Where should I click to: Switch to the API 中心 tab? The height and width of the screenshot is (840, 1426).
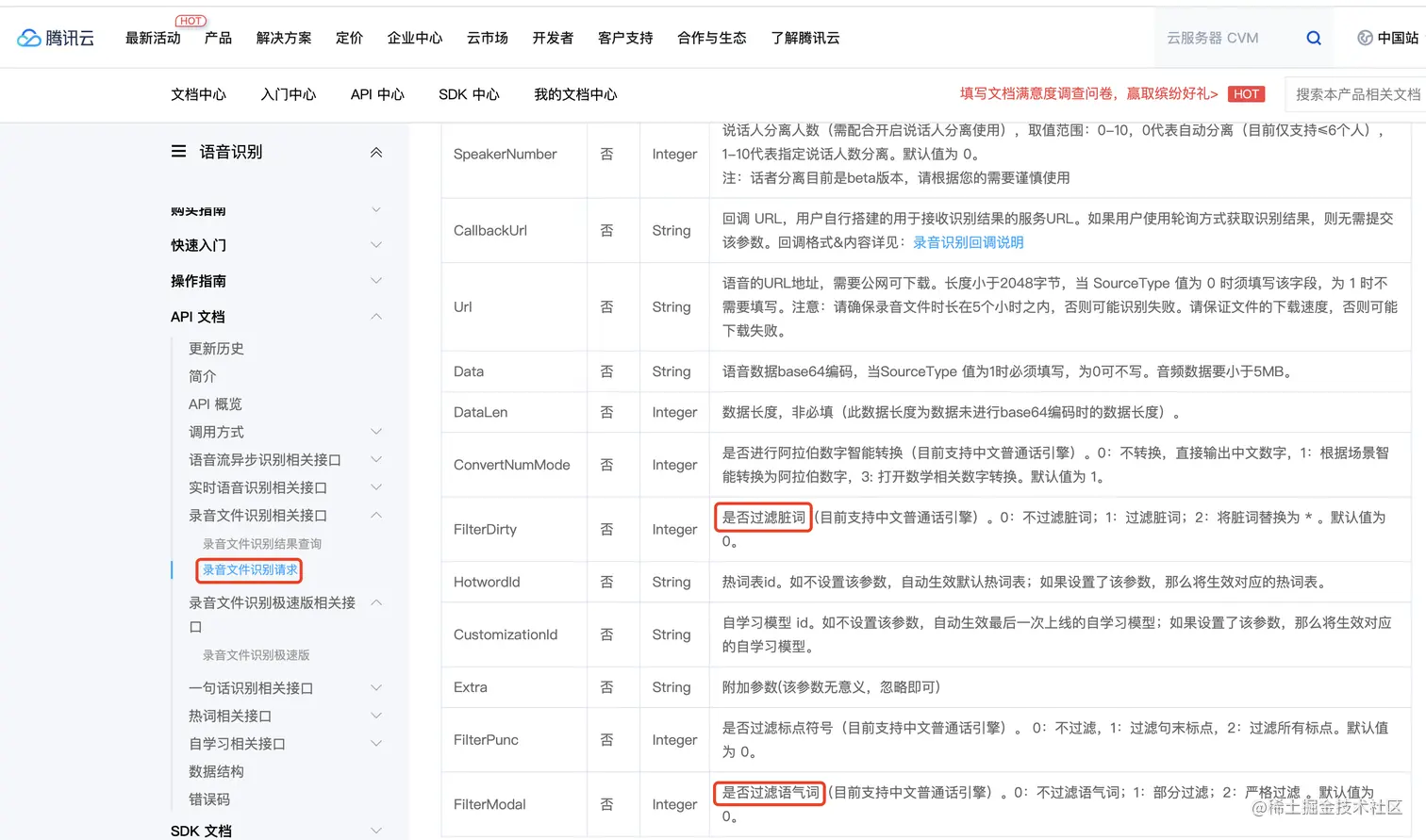click(x=377, y=94)
